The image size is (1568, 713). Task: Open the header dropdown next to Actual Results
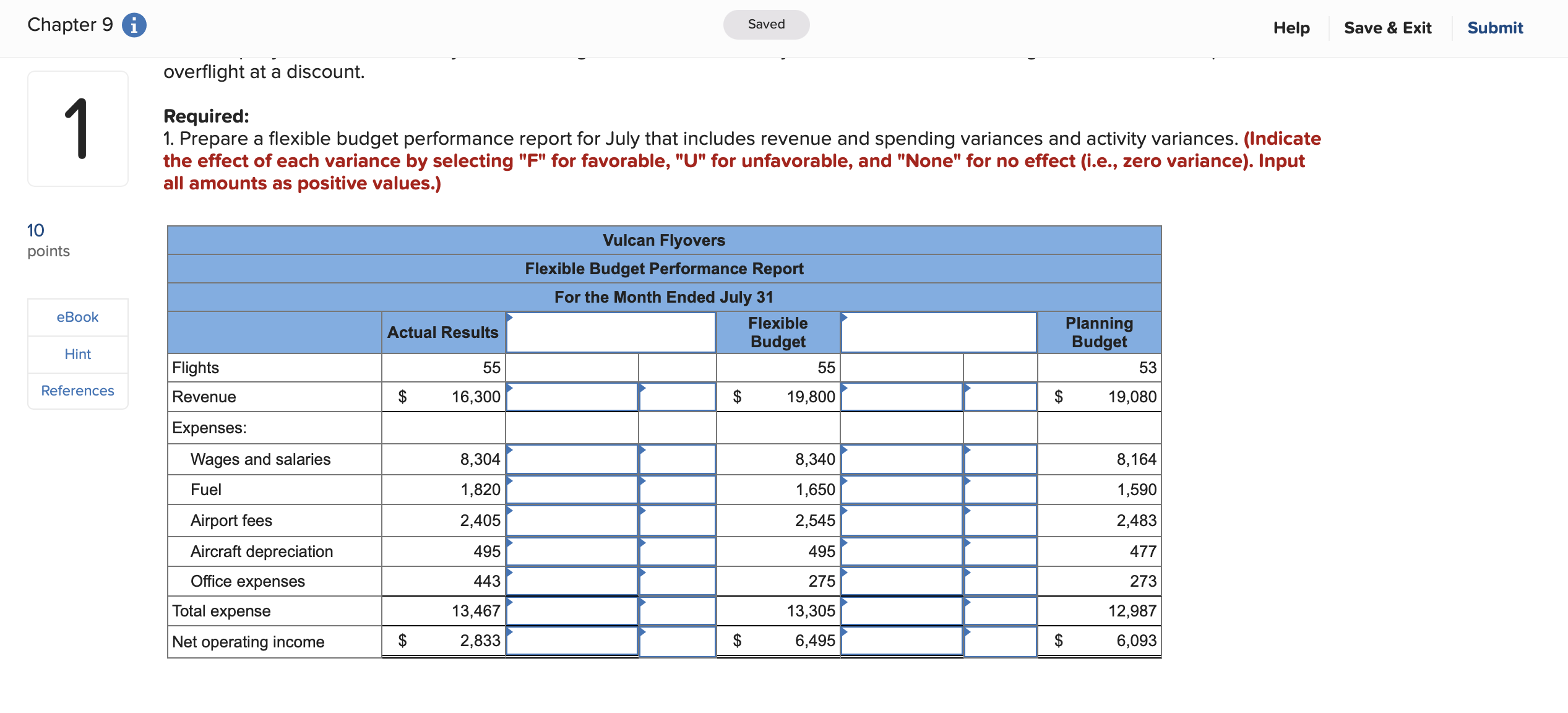point(610,333)
